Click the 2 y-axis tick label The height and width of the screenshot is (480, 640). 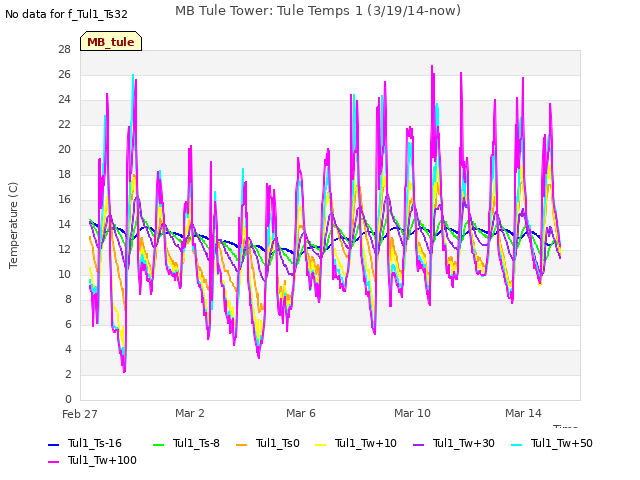(68, 374)
